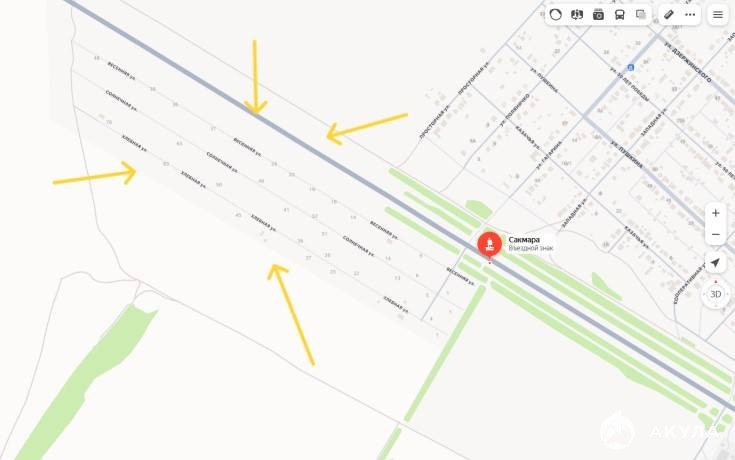Zoom out with the minus button
The image size is (735, 460).
click(x=715, y=234)
